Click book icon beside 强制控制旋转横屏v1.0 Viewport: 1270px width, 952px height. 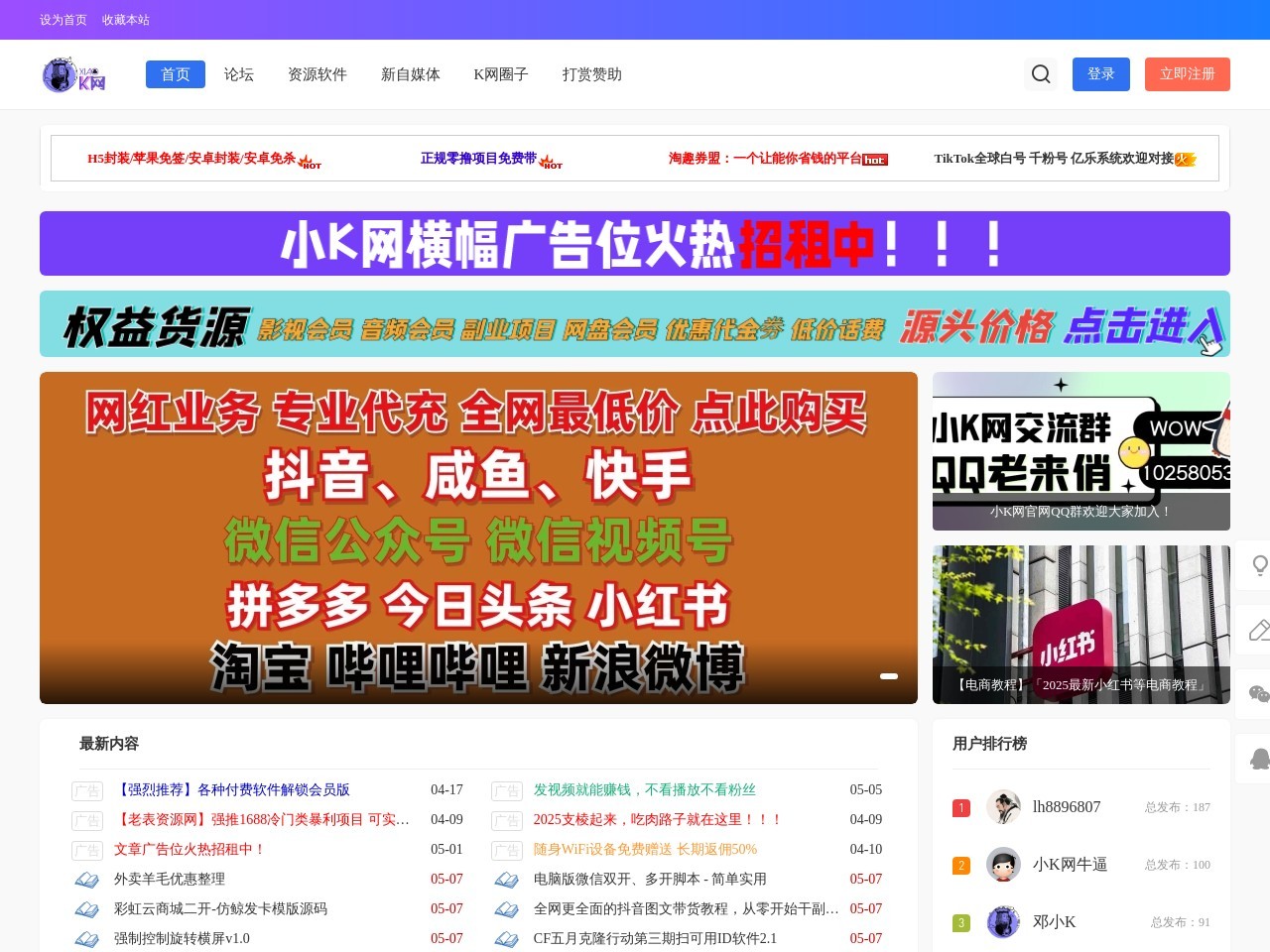(x=87, y=939)
